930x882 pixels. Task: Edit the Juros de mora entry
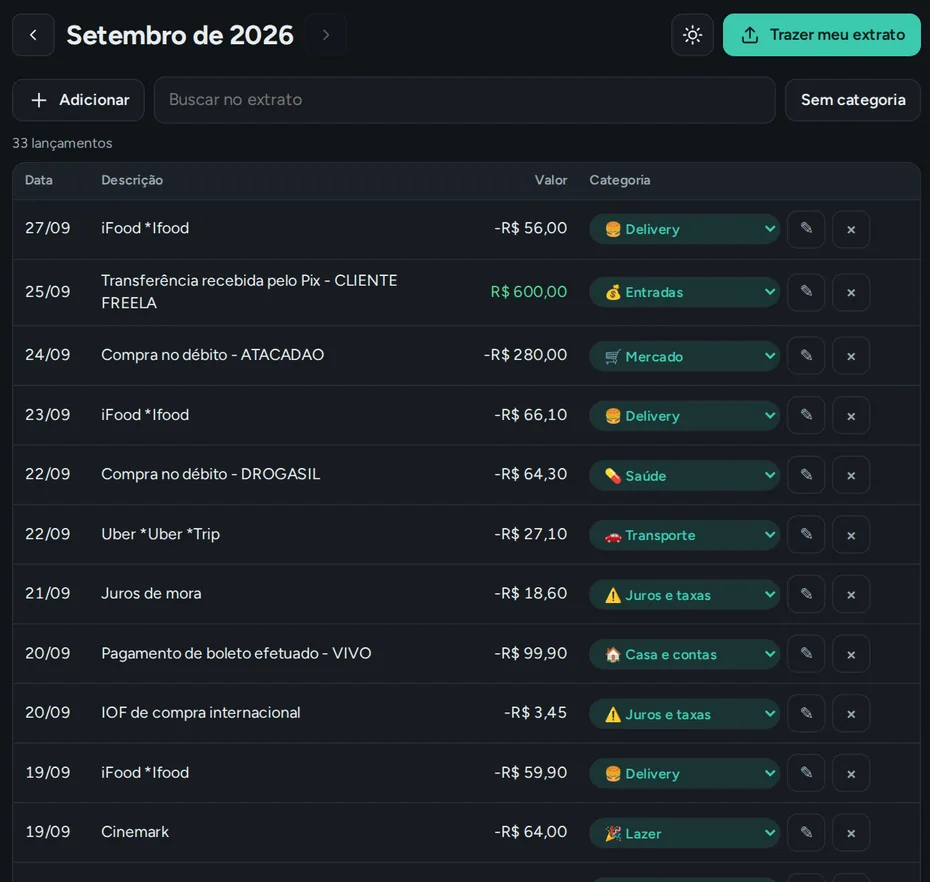806,594
